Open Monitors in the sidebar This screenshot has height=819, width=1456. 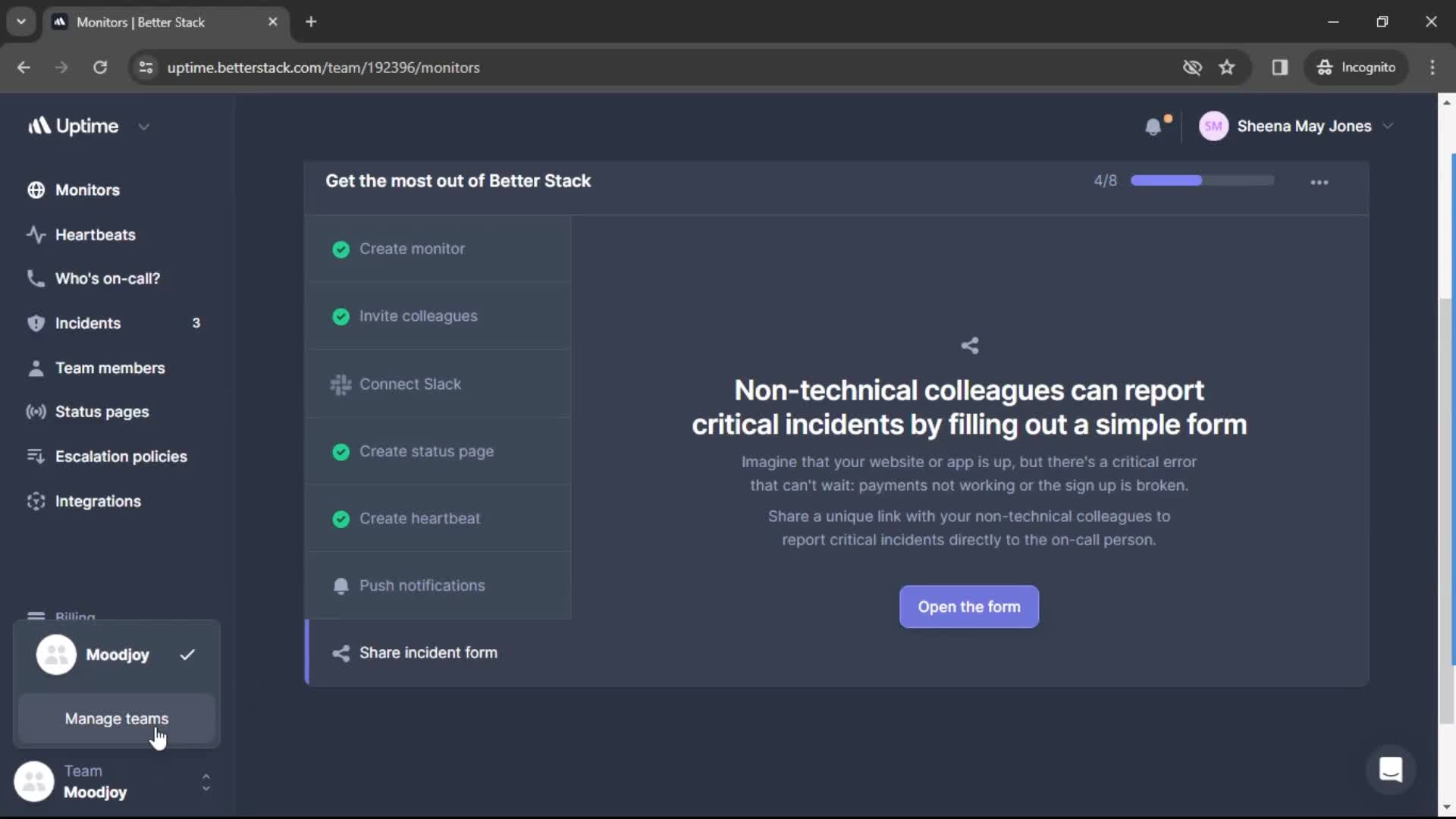click(x=87, y=190)
